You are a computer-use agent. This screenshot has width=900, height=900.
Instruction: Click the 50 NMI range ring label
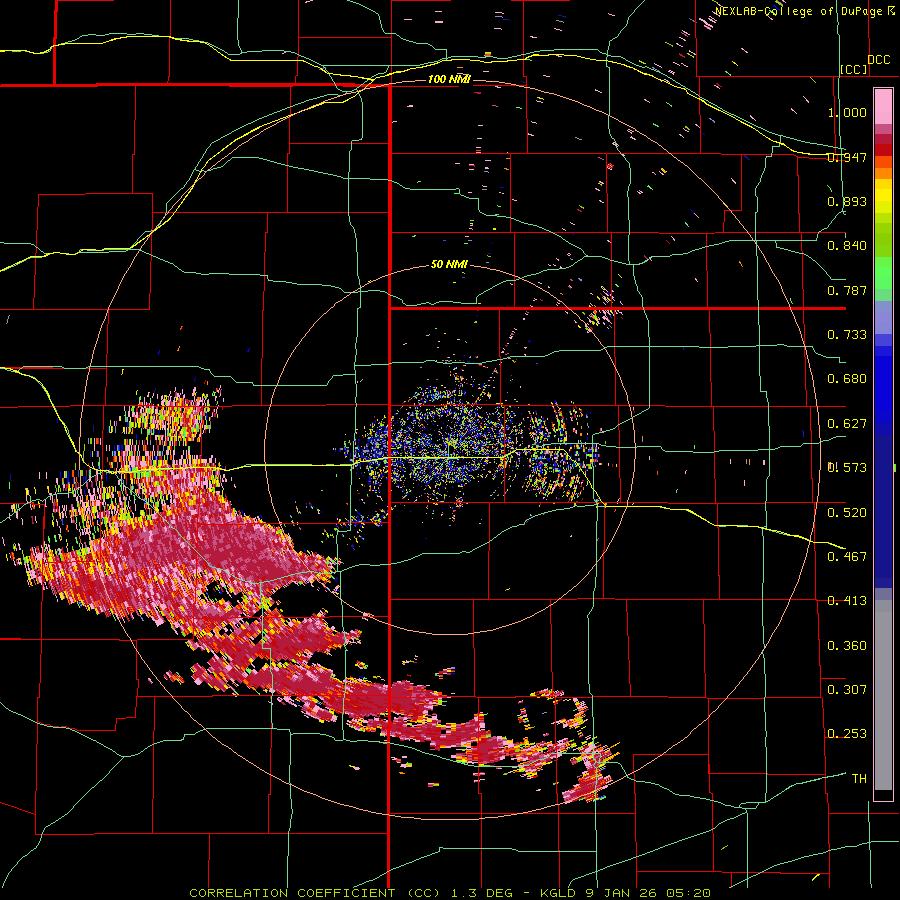point(449,265)
